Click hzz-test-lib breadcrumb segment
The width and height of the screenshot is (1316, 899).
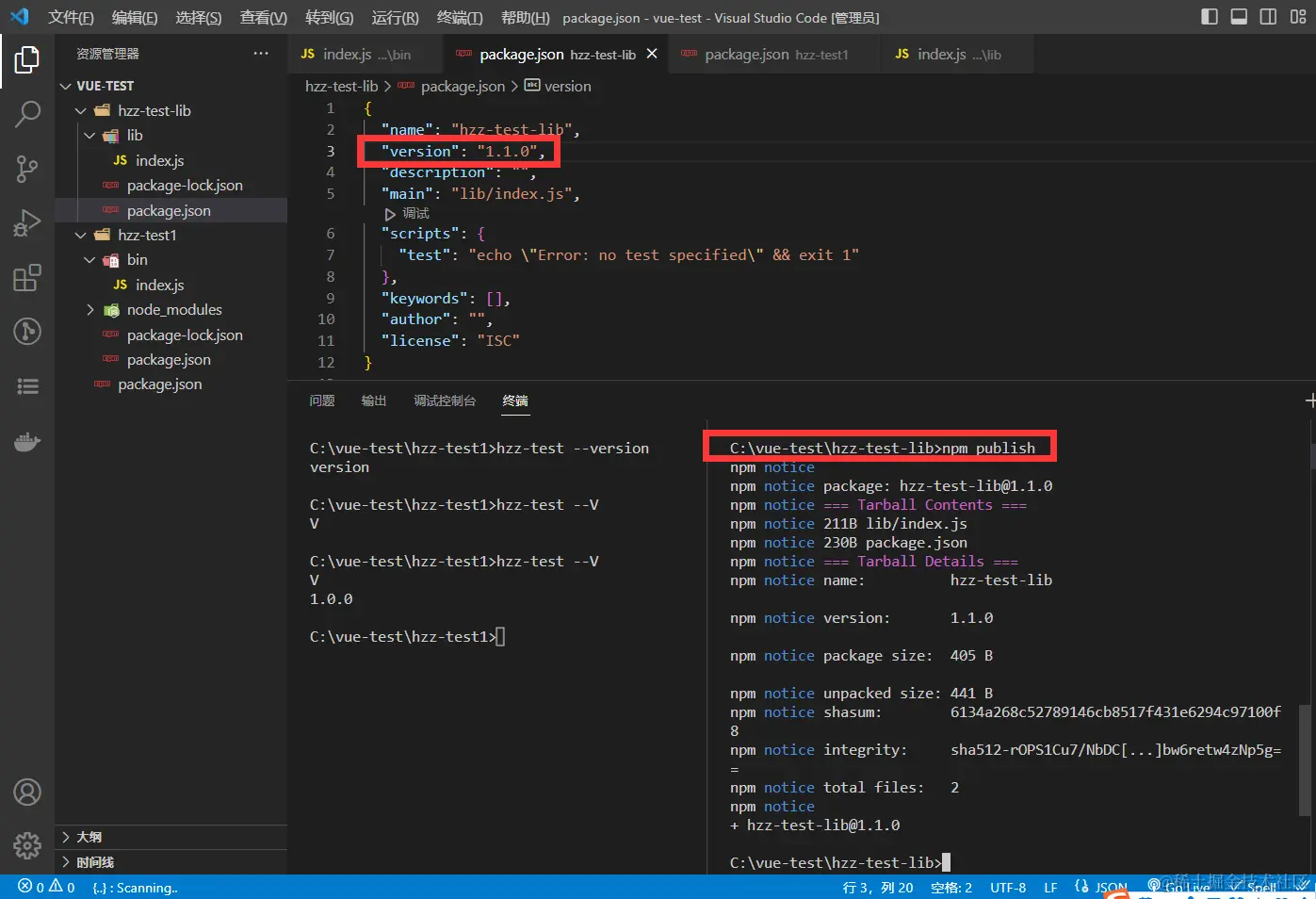click(341, 86)
